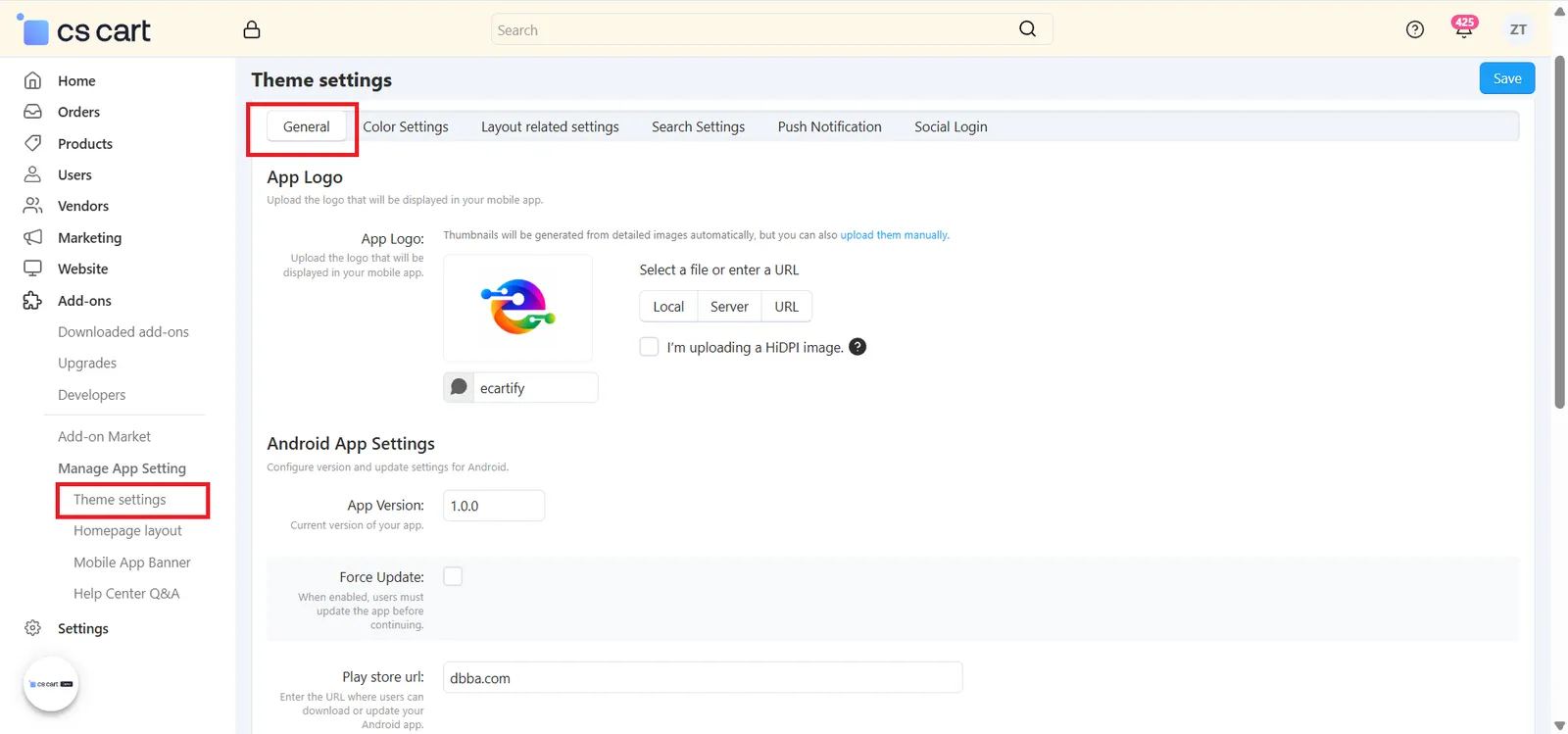
Task: Click the Products tag icon
Action: pyautogui.click(x=32, y=143)
